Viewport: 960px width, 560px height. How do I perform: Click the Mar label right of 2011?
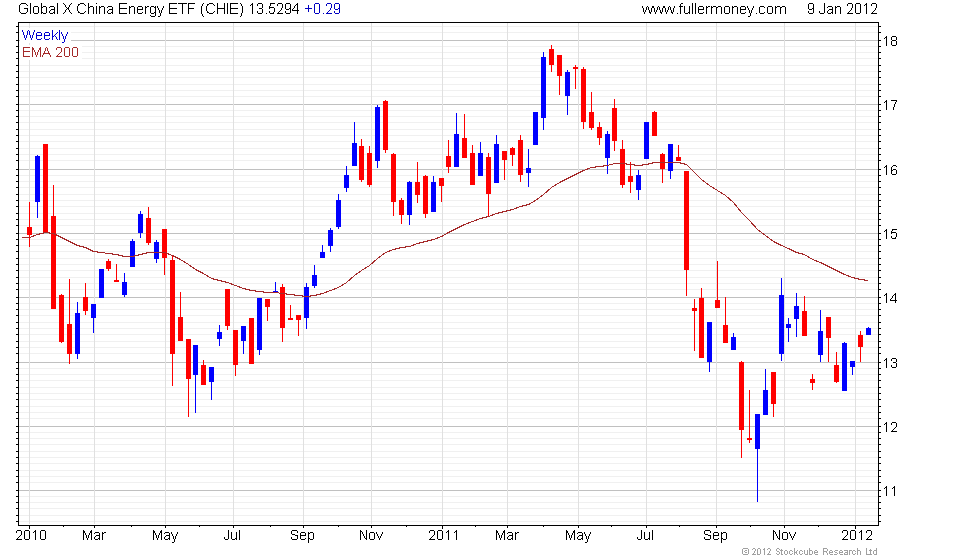(x=507, y=536)
